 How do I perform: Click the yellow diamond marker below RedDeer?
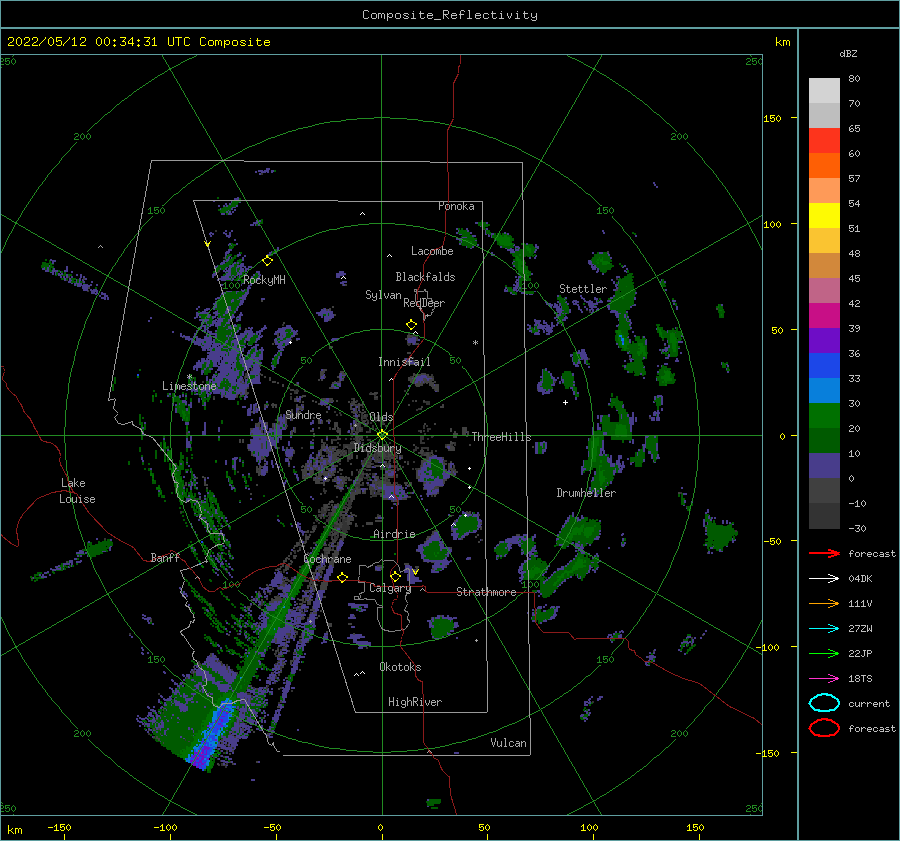coord(412,325)
